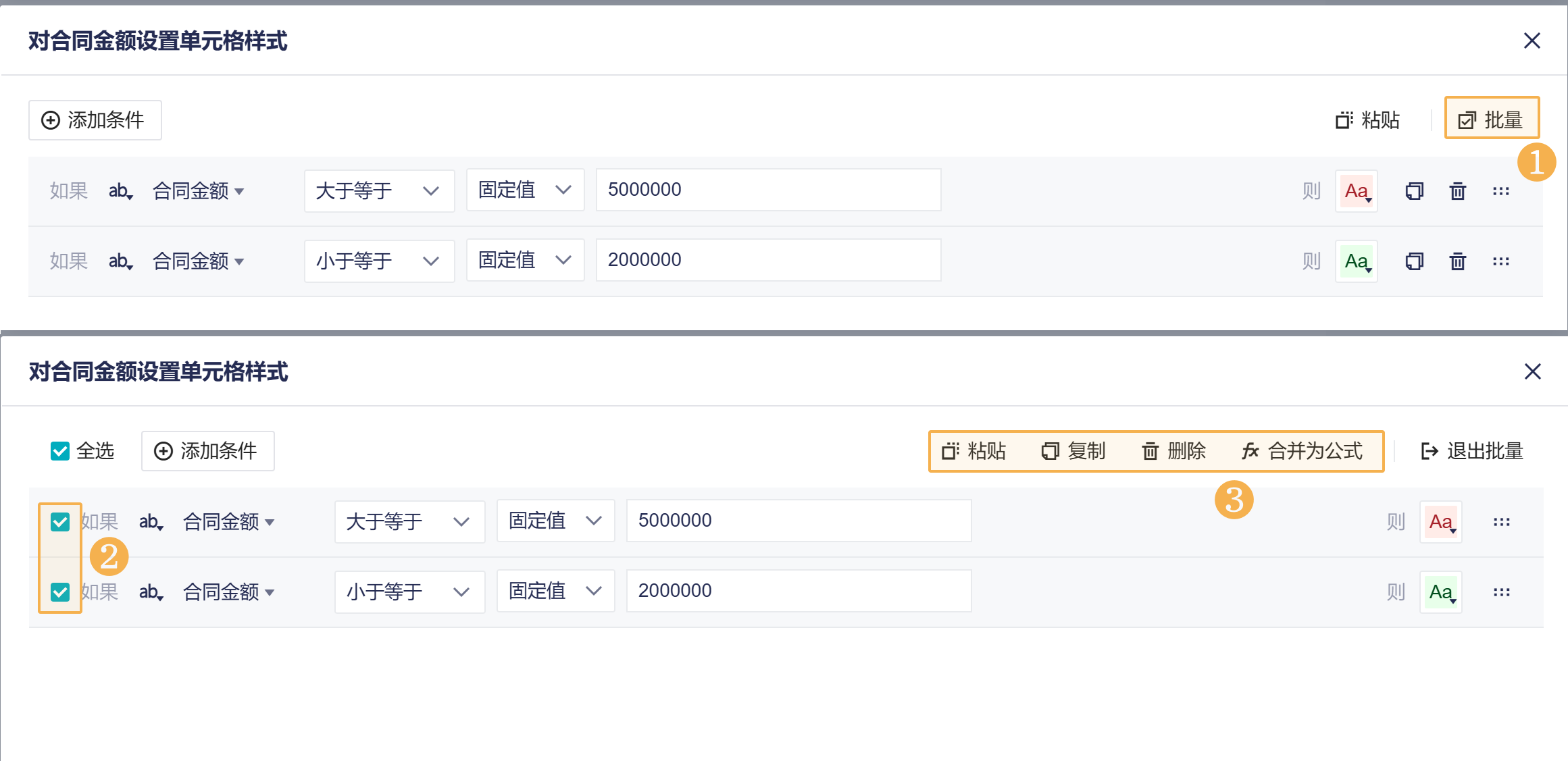This screenshot has width=1568, height=761.
Task: Click 添加条件 button next to 全选
Action: click(x=207, y=450)
